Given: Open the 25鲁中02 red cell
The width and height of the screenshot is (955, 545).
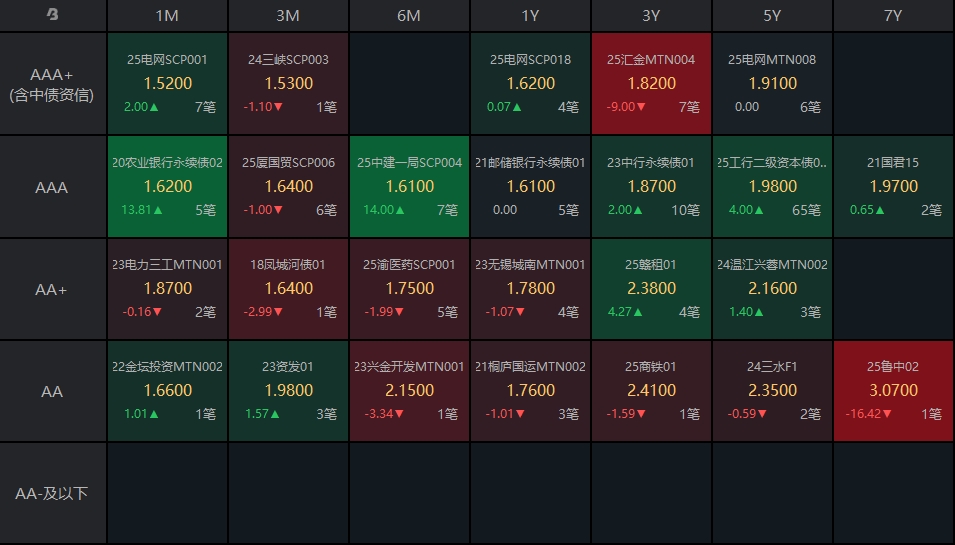Looking at the screenshot, I should [893, 391].
